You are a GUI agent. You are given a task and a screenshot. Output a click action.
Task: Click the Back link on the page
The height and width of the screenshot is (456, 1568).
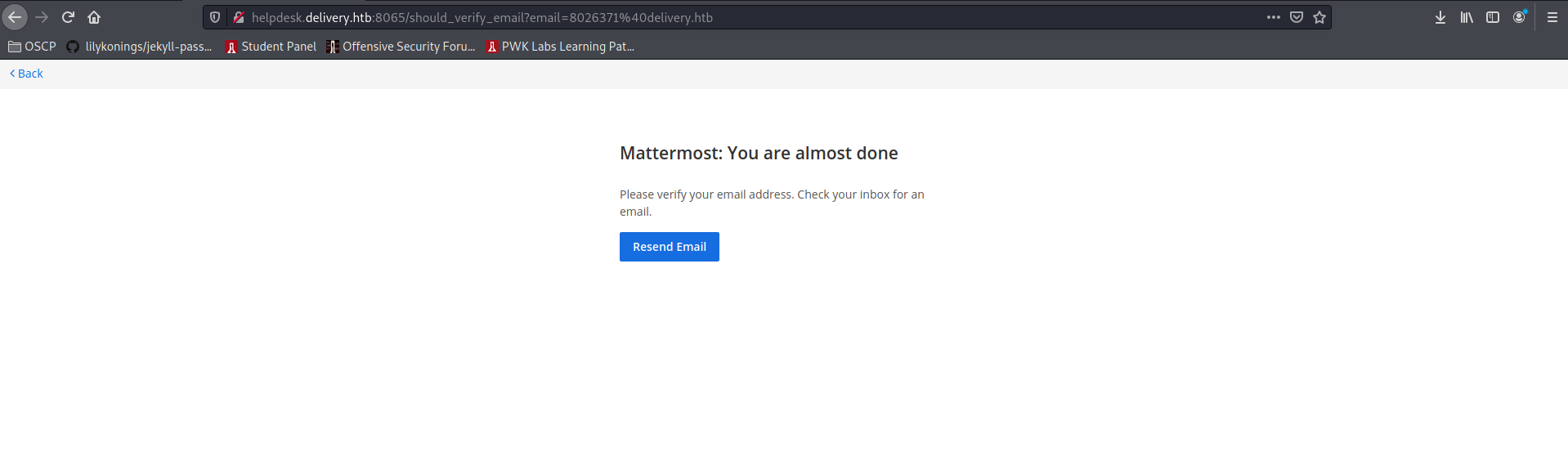[x=26, y=74]
